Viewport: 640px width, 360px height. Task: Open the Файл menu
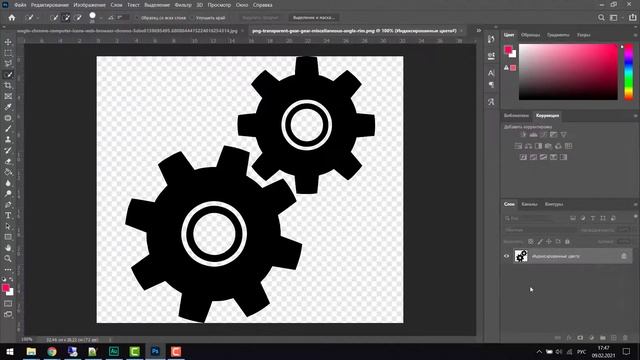[x=20, y=5]
